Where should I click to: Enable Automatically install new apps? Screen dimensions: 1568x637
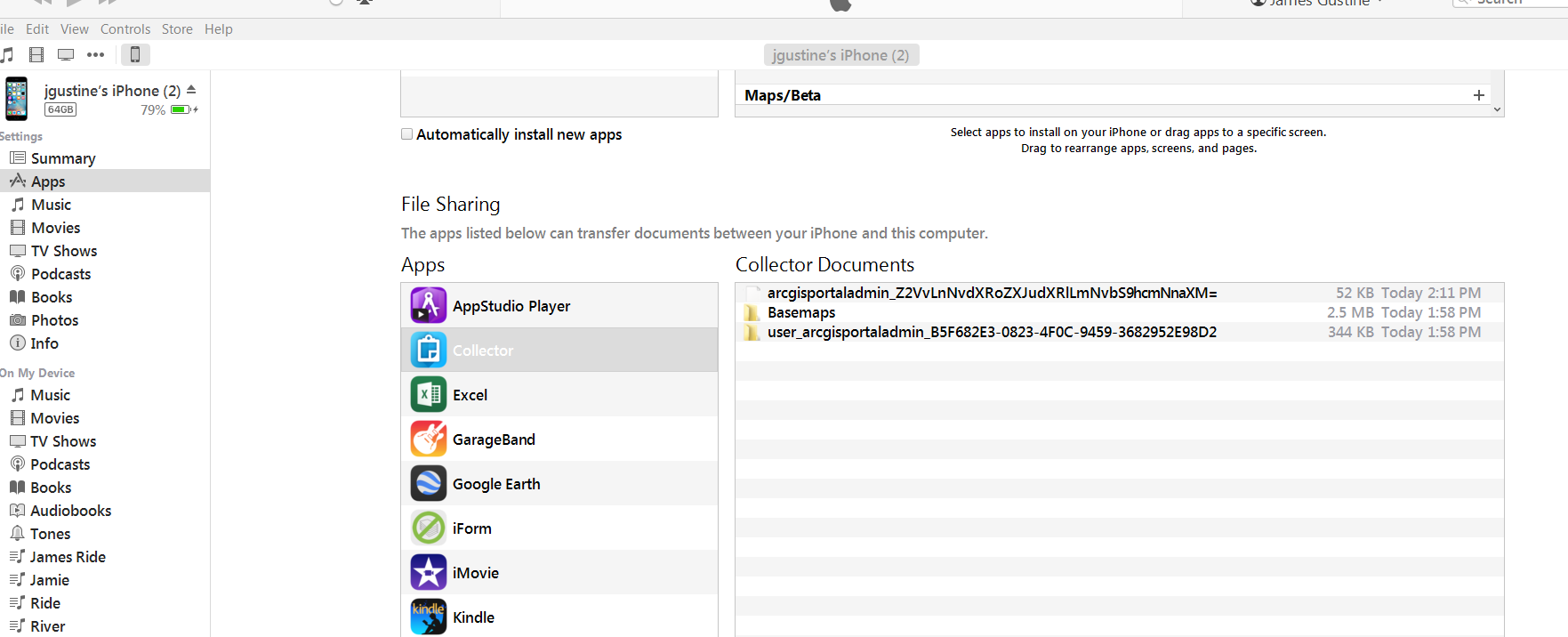[406, 134]
